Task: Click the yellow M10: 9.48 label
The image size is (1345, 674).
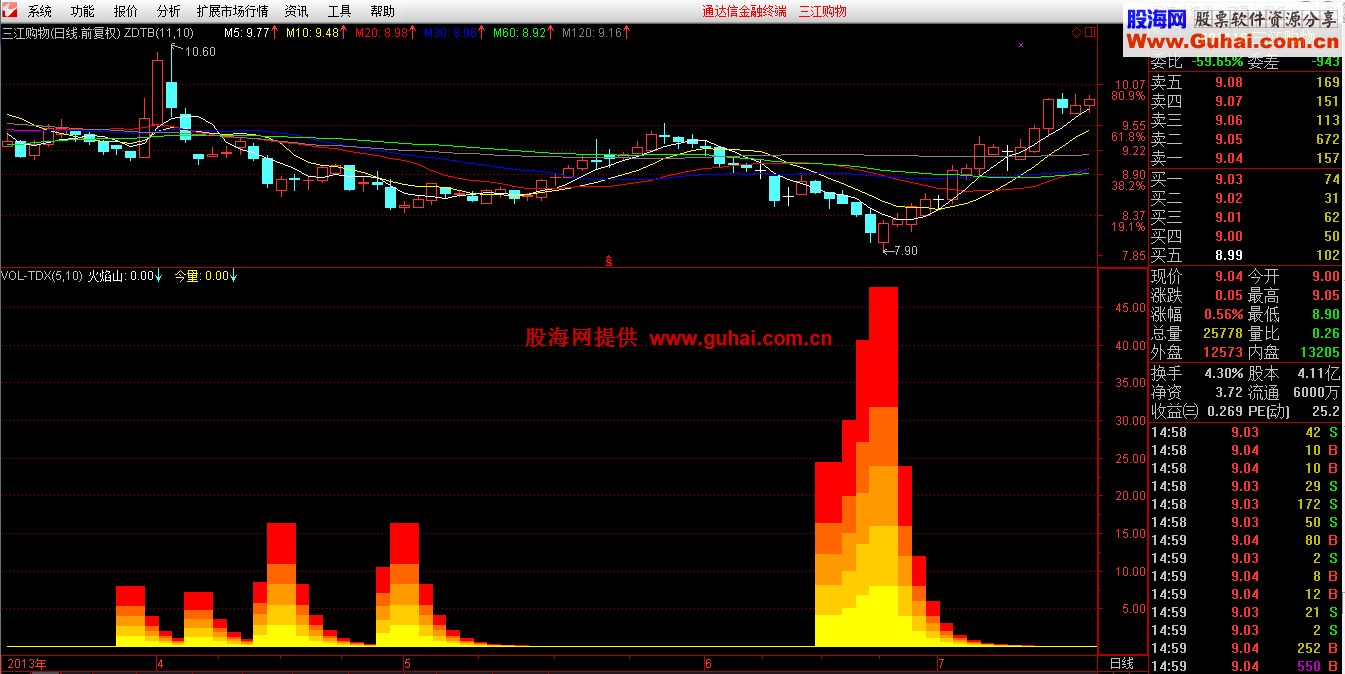Action: click(x=311, y=33)
